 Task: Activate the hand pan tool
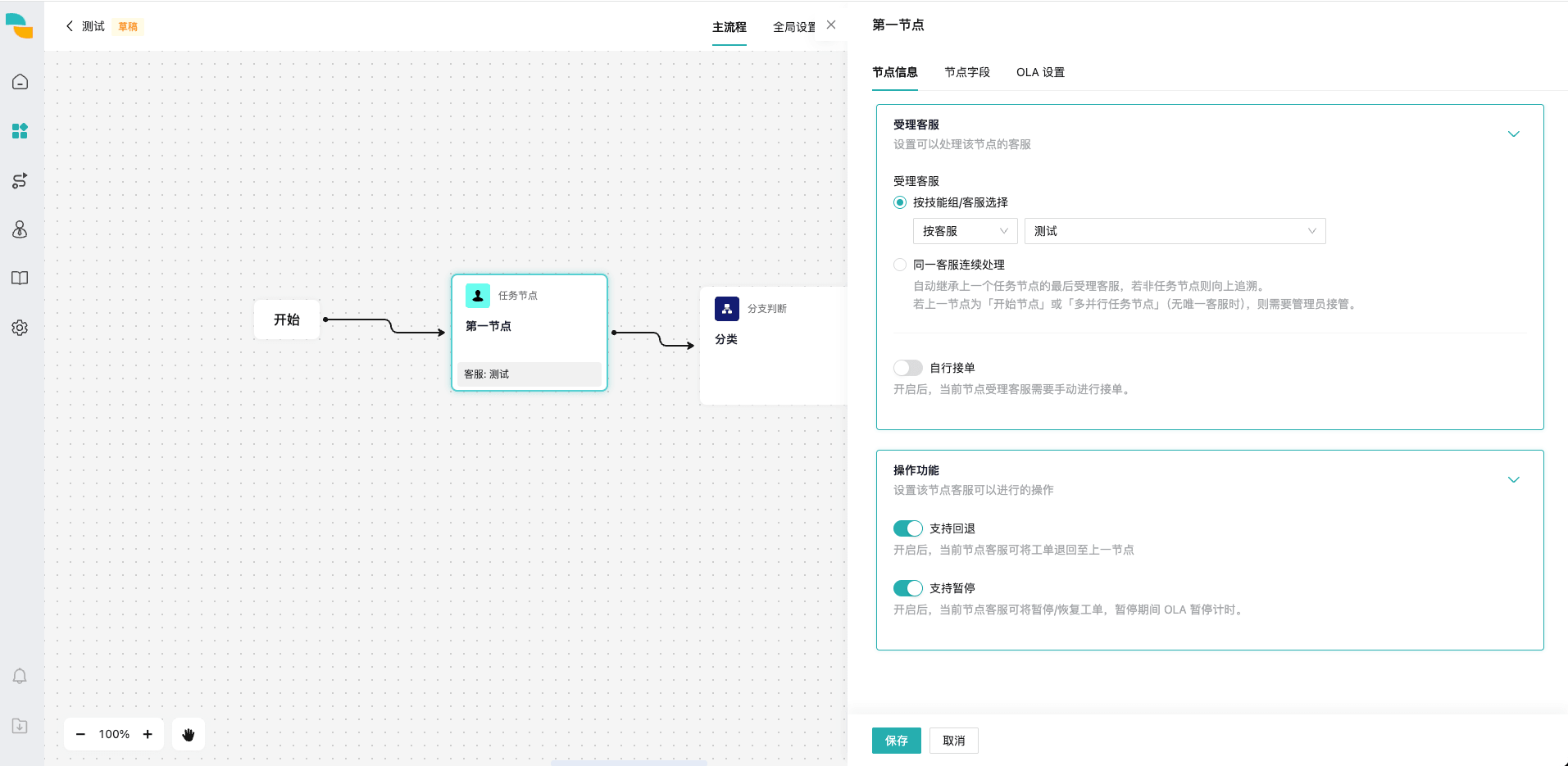coord(189,734)
